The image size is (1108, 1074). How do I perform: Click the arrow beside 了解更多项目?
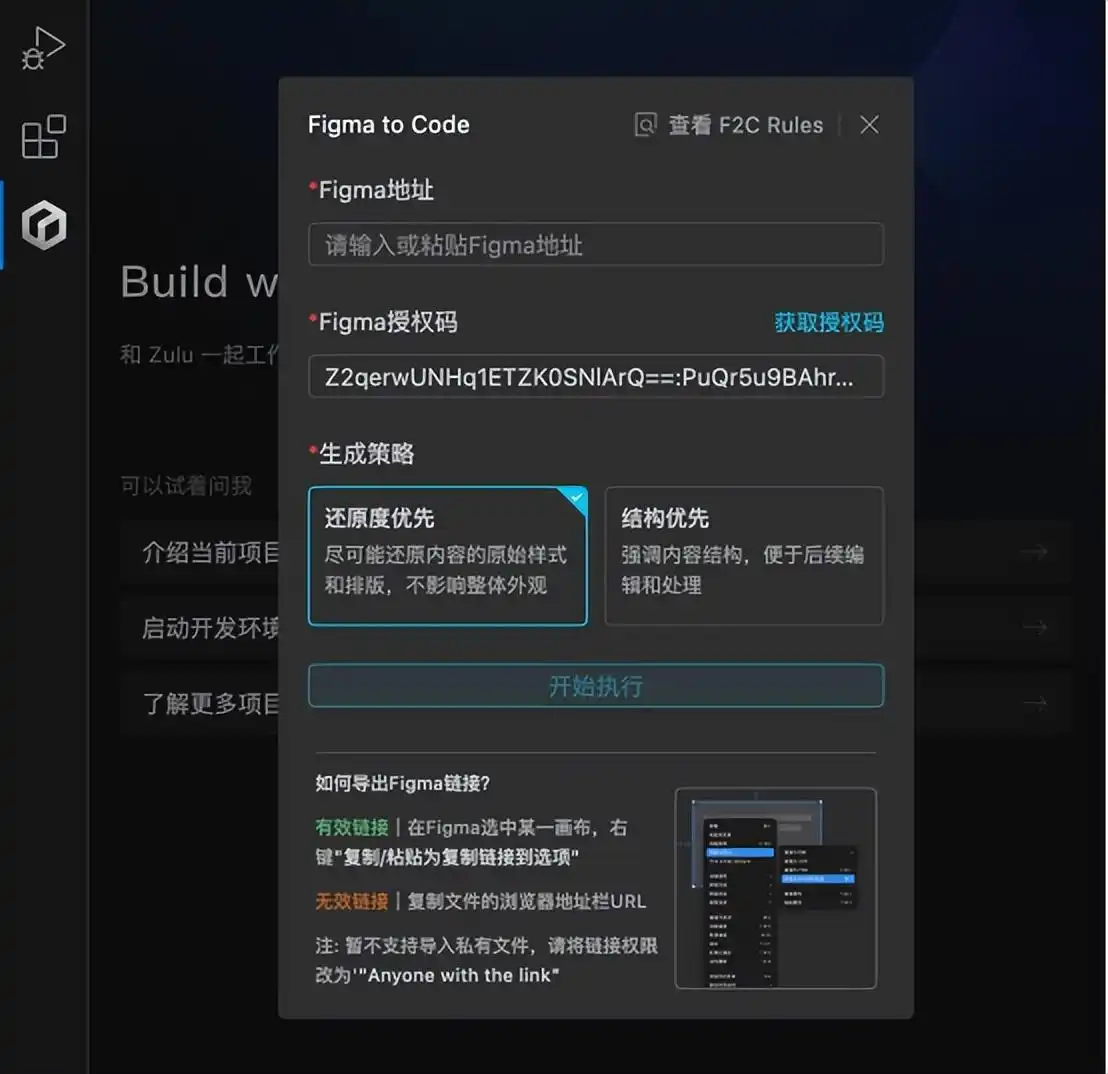(1034, 705)
